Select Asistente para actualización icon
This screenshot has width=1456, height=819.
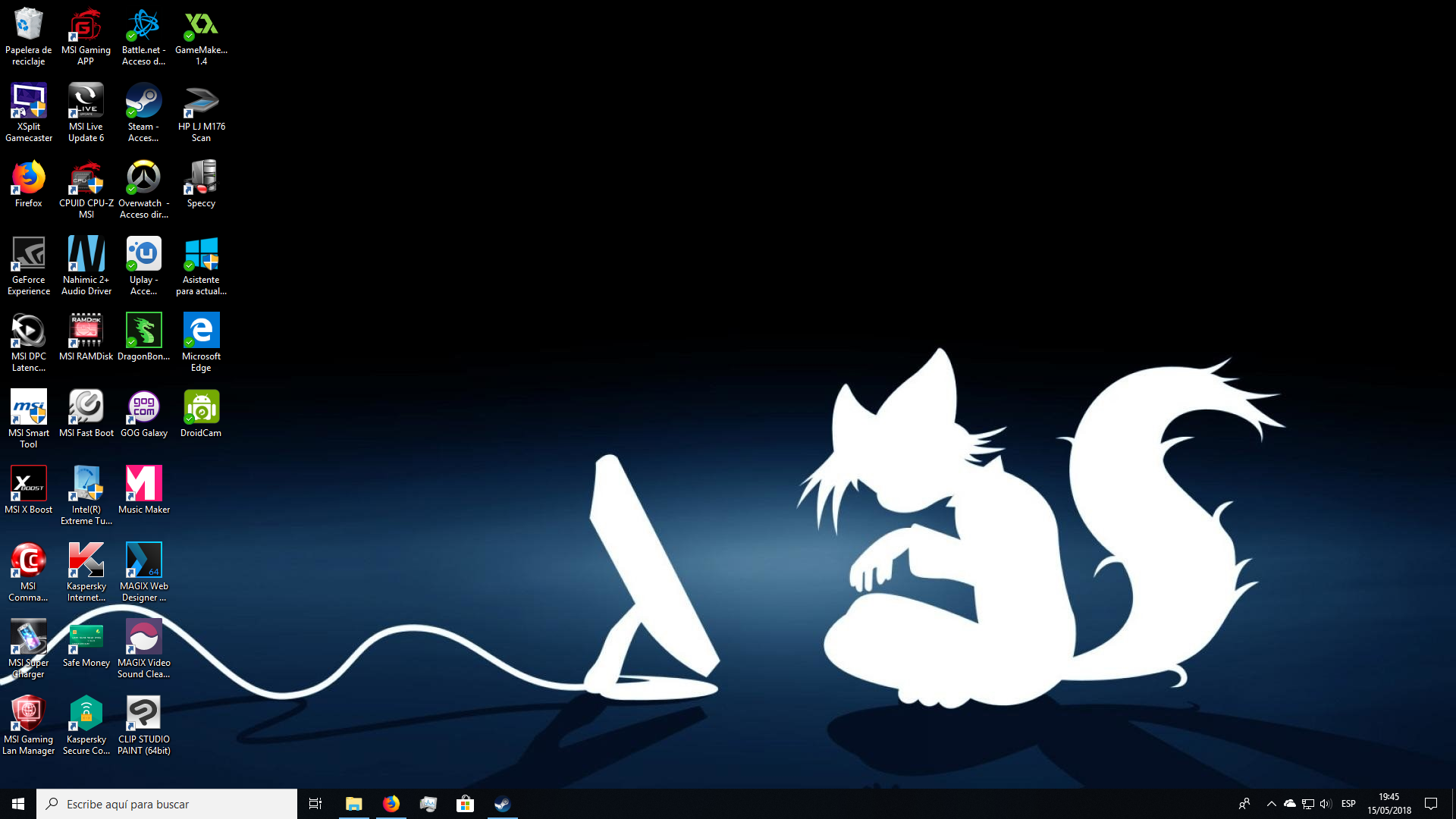point(201,266)
